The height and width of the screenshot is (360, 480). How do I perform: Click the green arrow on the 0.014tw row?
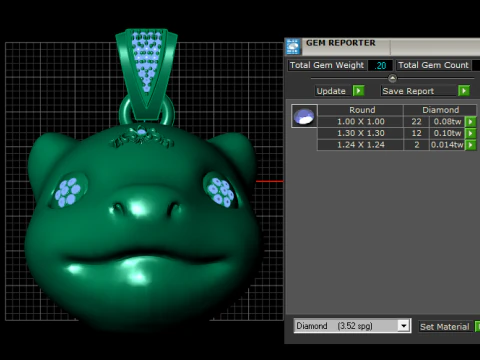click(x=471, y=145)
